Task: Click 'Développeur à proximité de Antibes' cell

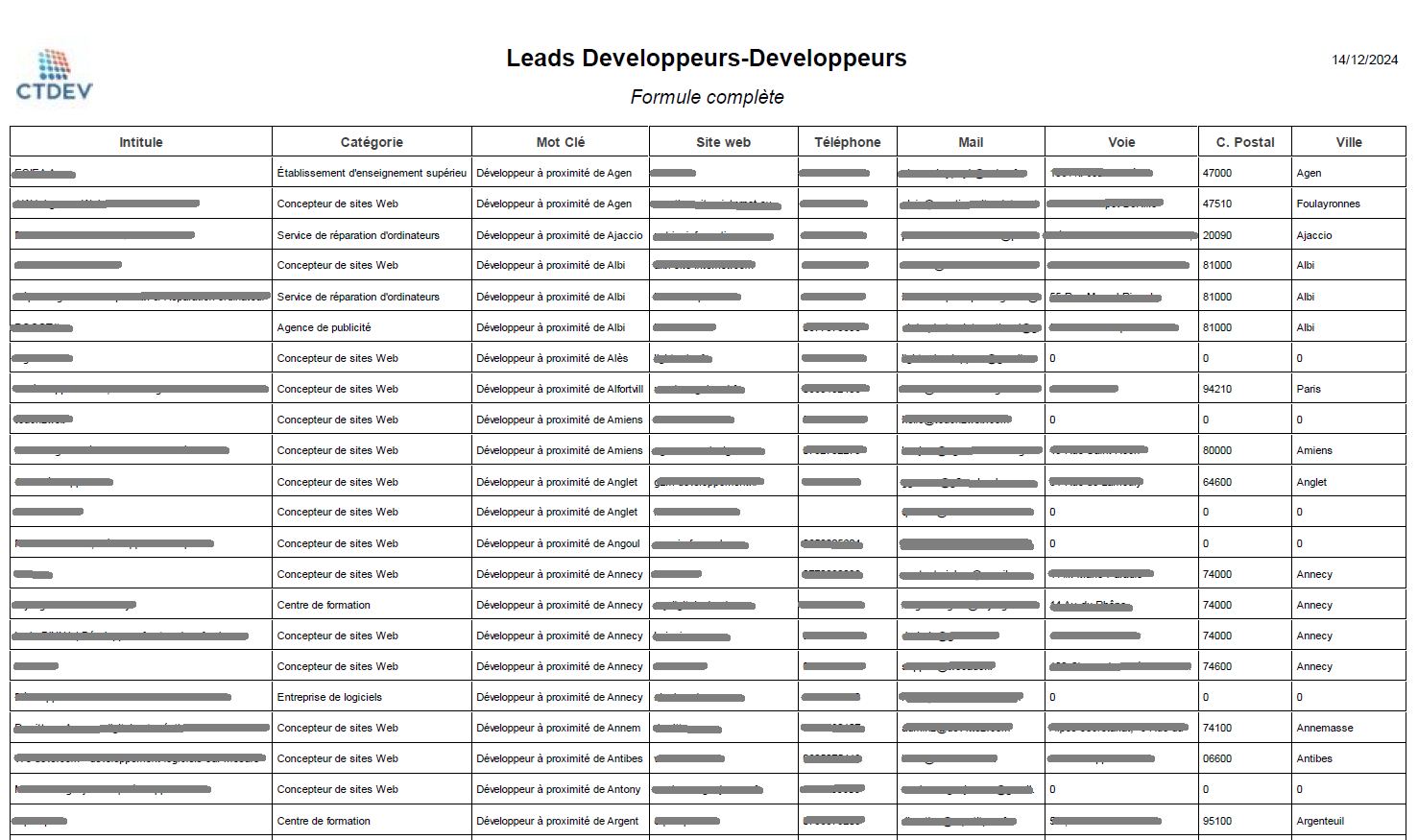Action: 560,758
